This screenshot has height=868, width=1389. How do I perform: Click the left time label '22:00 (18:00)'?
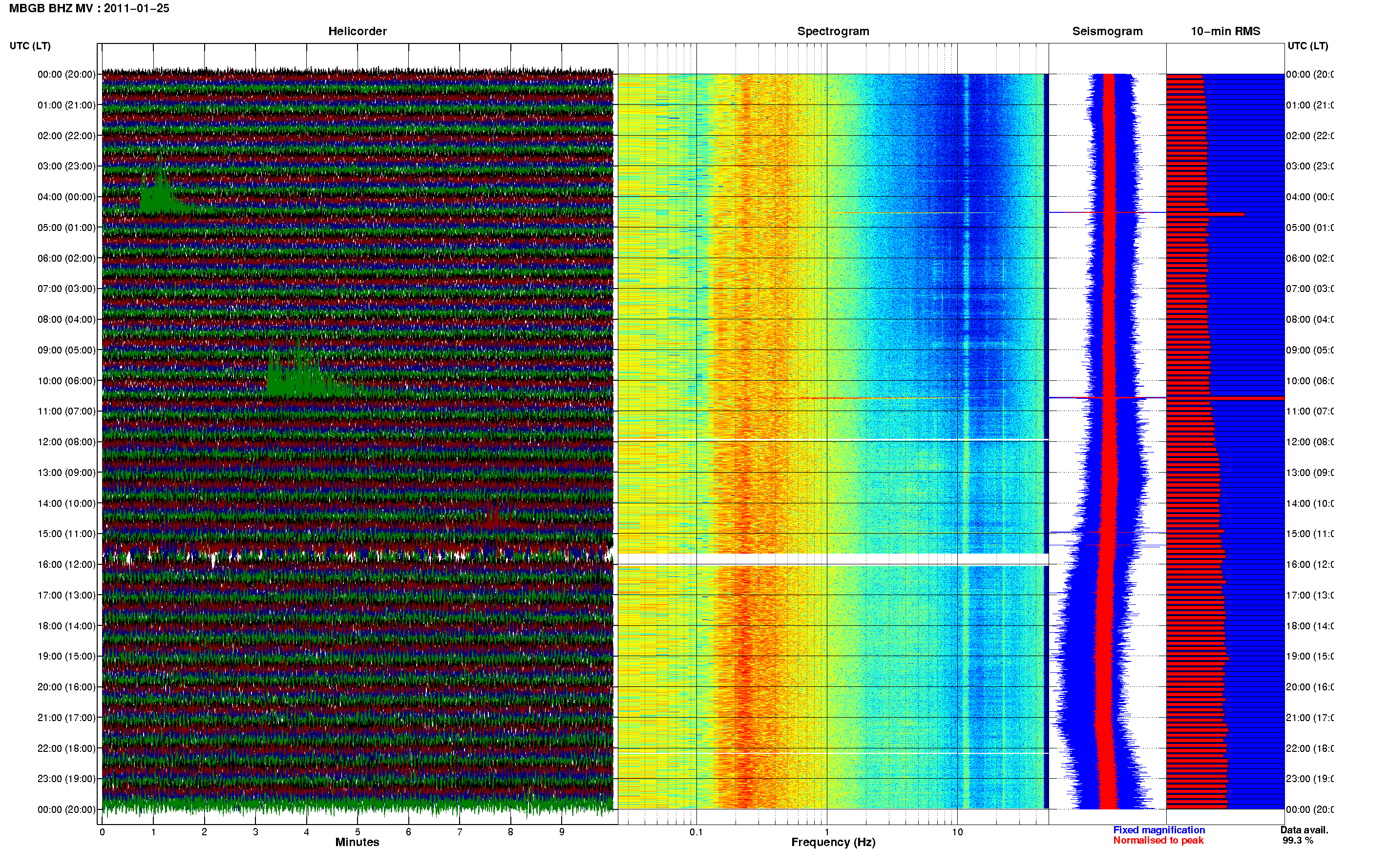point(66,748)
